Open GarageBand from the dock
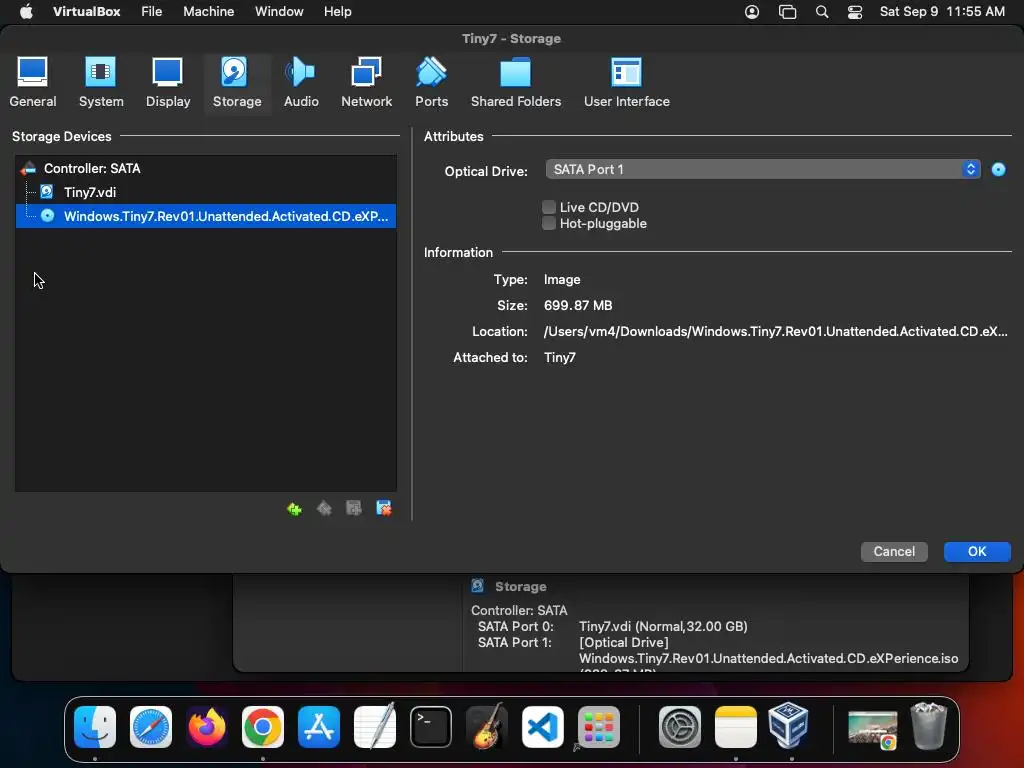1024x768 pixels. point(487,726)
